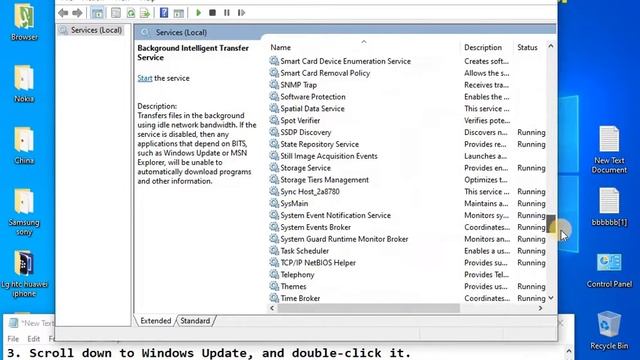The height and width of the screenshot is (360, 640).
Task: Open the Recycle Bin
Action: click(x=609, y=331)
